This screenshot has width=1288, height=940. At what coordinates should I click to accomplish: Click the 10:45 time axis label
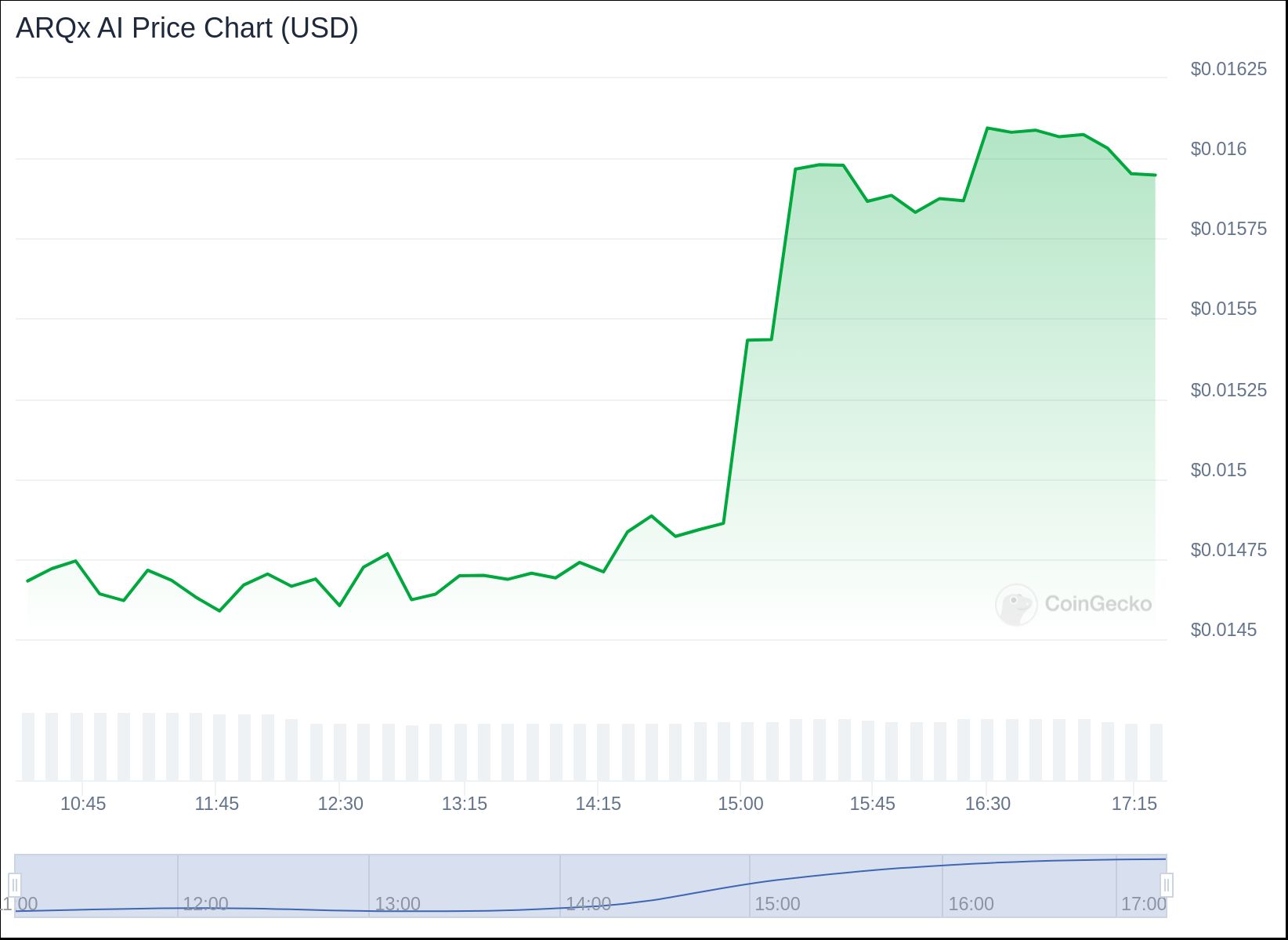pos(83,804)
